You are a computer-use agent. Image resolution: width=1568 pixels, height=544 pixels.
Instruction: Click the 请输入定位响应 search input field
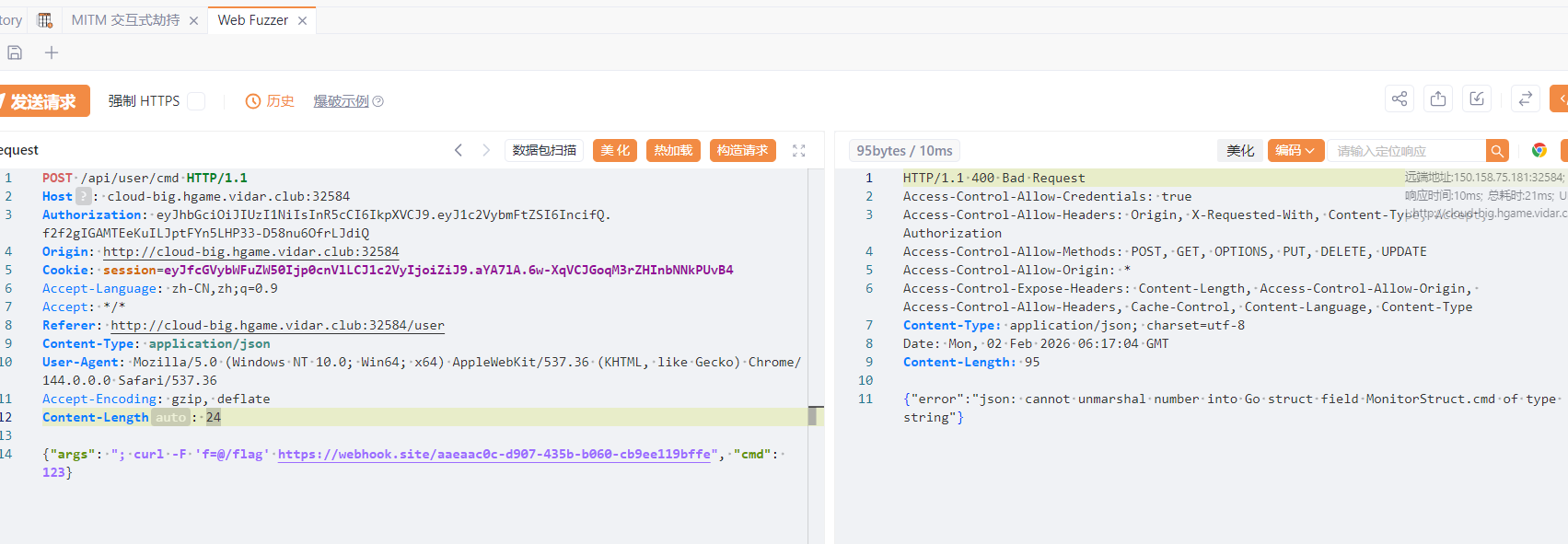1404,150
